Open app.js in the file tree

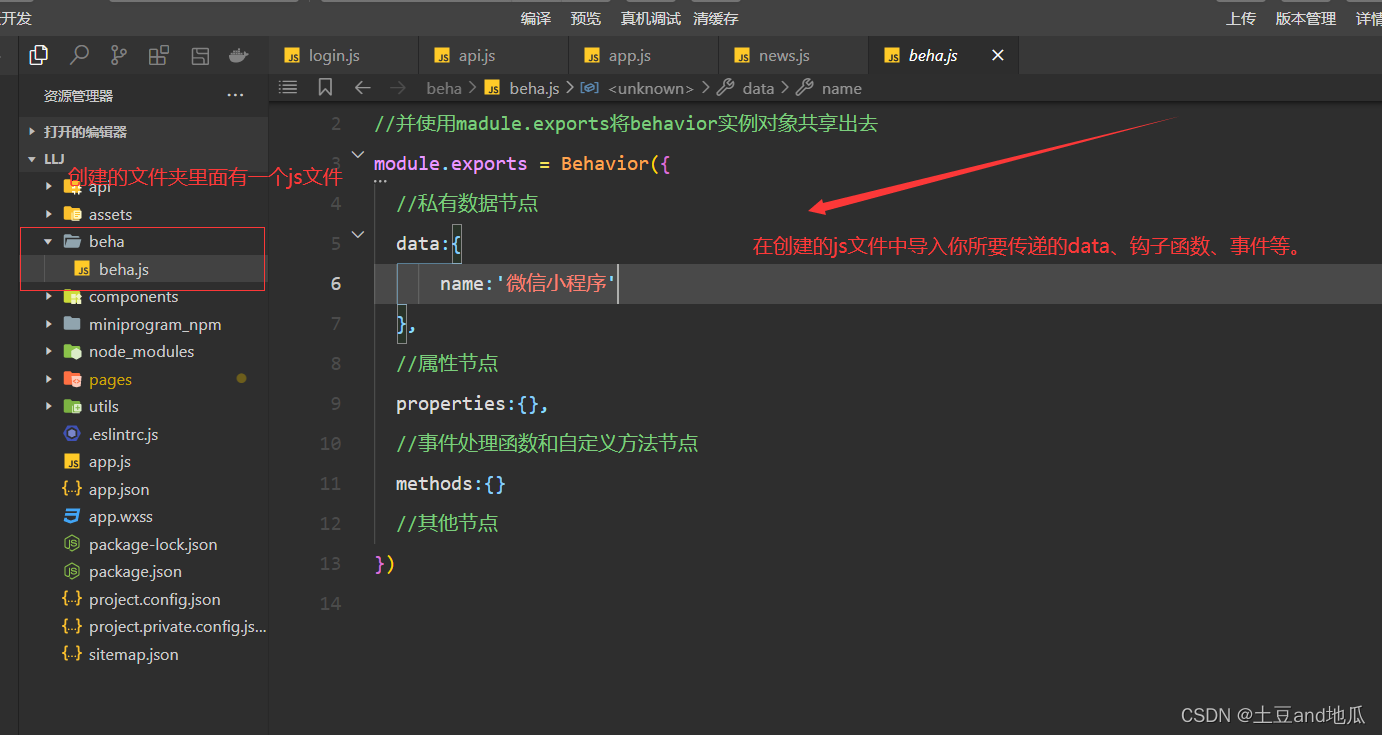(143, 462)
